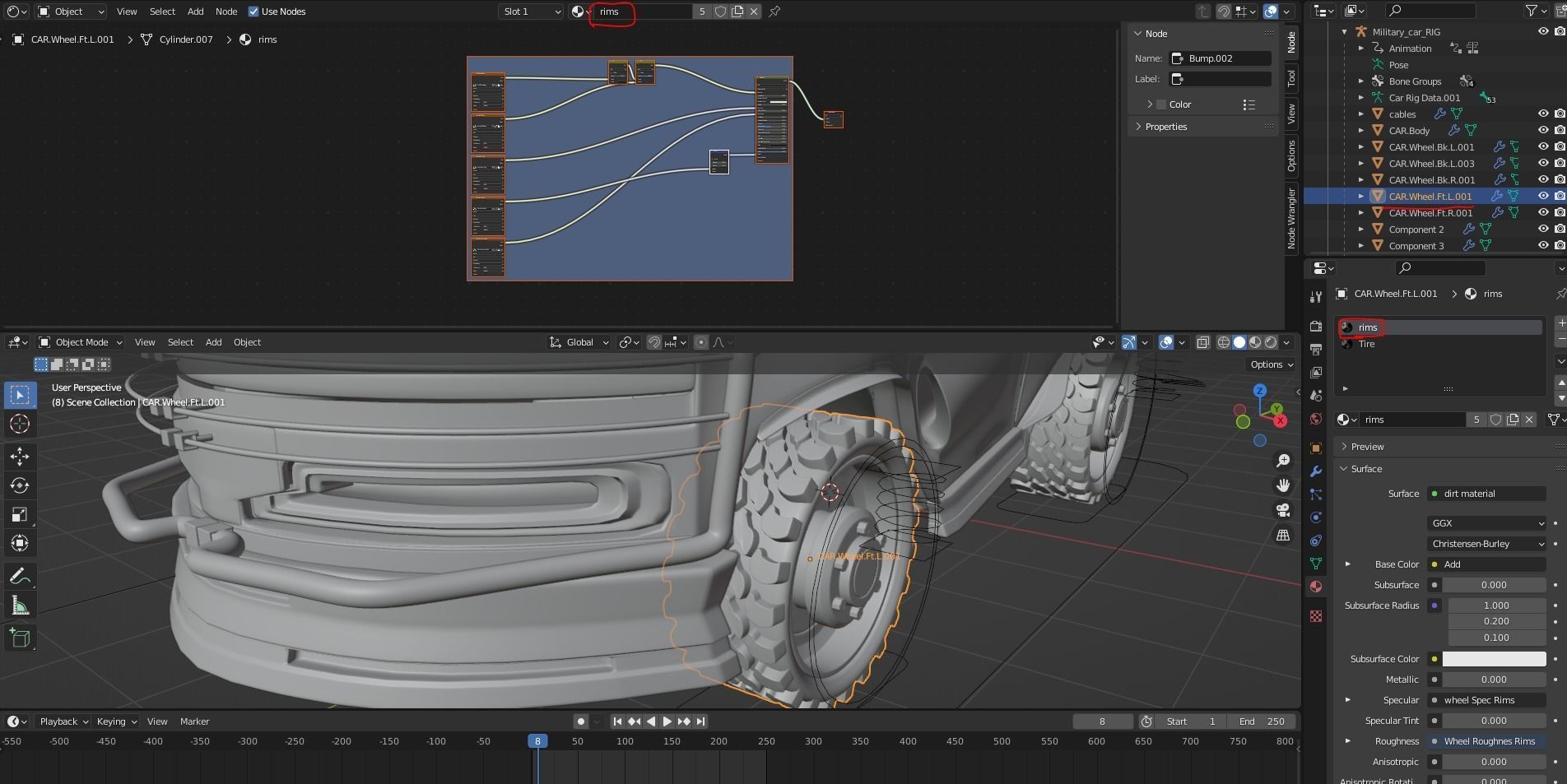Play the animation forward
The width and height of the screenshot is (1567, 784).
tap(667, 721)
